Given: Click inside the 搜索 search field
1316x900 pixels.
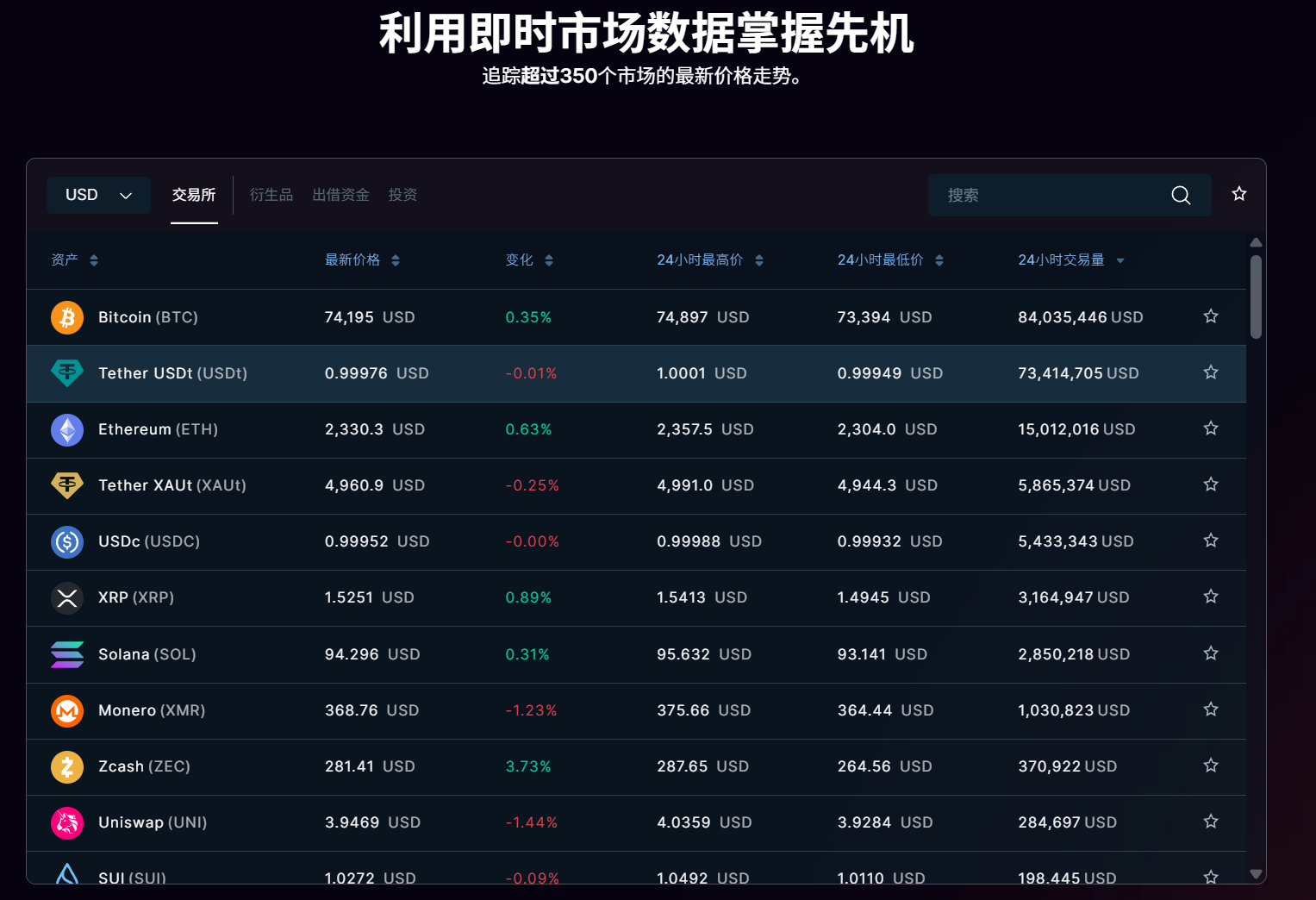Looking at the screenshot, I should point(1034,195).
